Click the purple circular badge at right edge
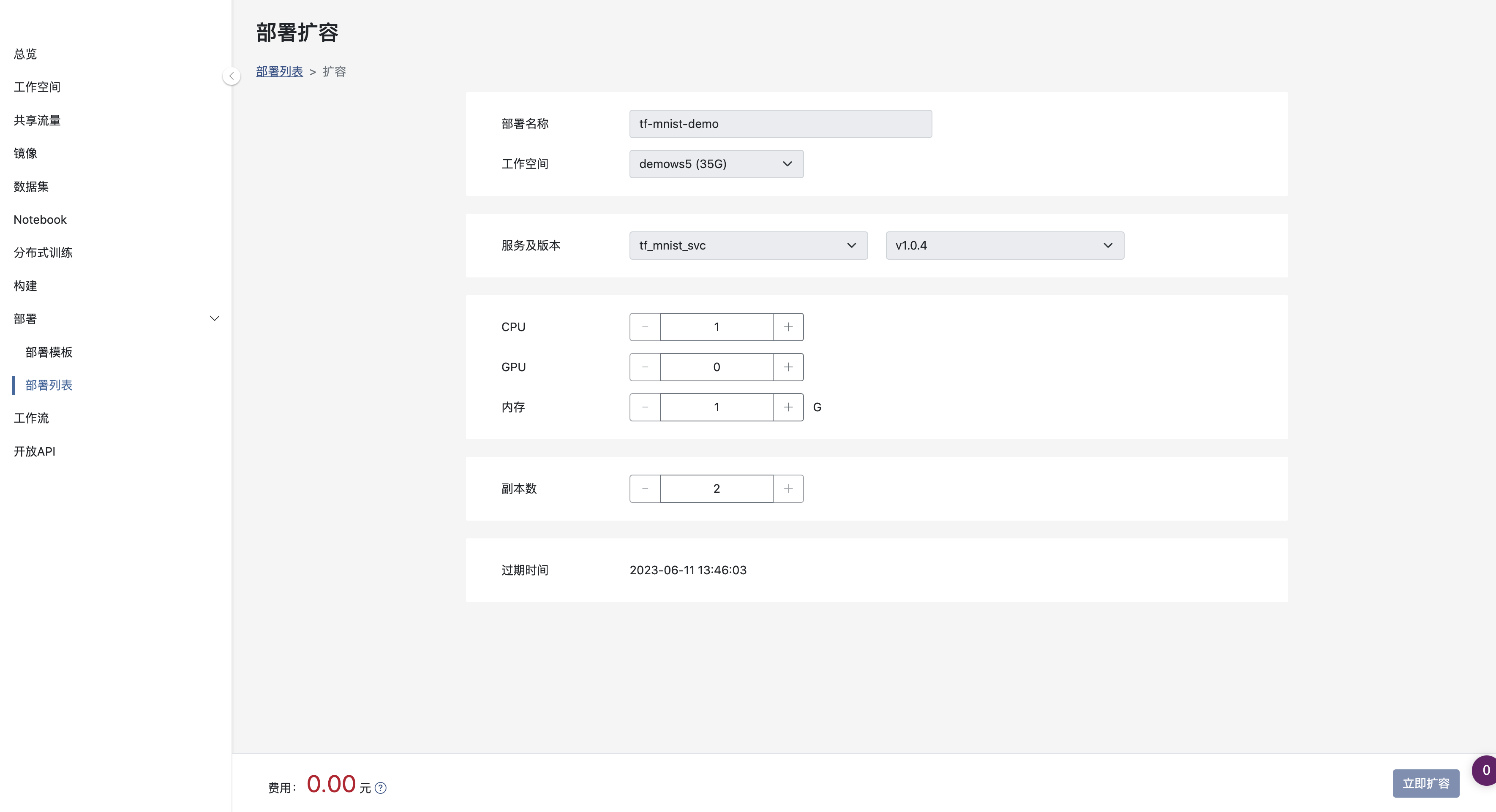 coord(1485,770)
